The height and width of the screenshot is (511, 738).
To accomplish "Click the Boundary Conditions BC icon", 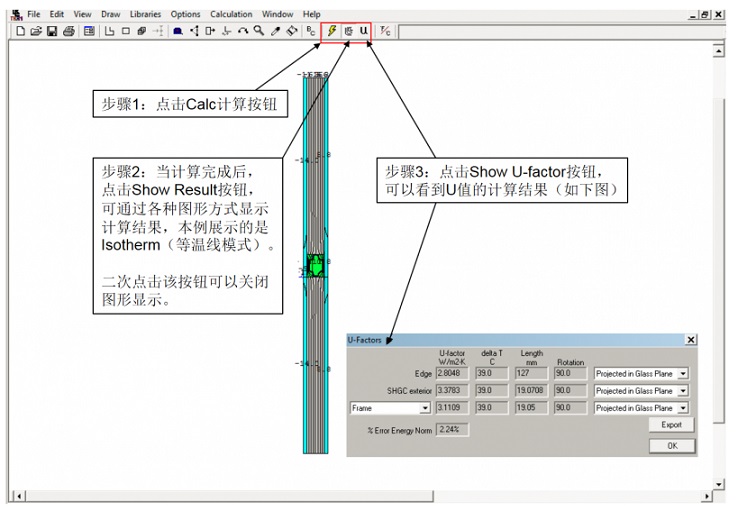I will pos(311,32).
